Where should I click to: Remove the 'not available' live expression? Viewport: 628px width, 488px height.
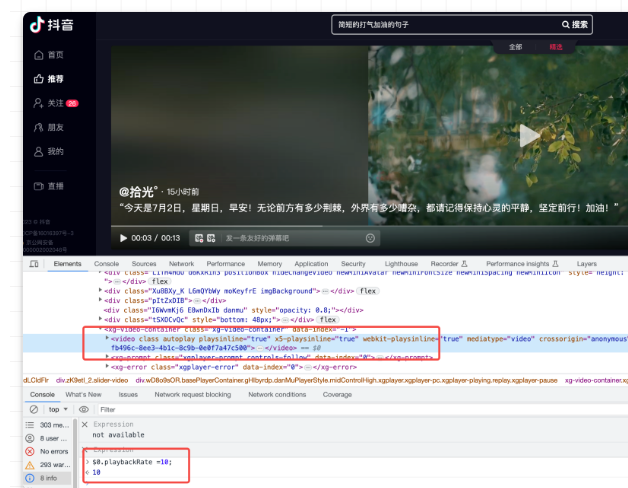[x=85, y=424]
